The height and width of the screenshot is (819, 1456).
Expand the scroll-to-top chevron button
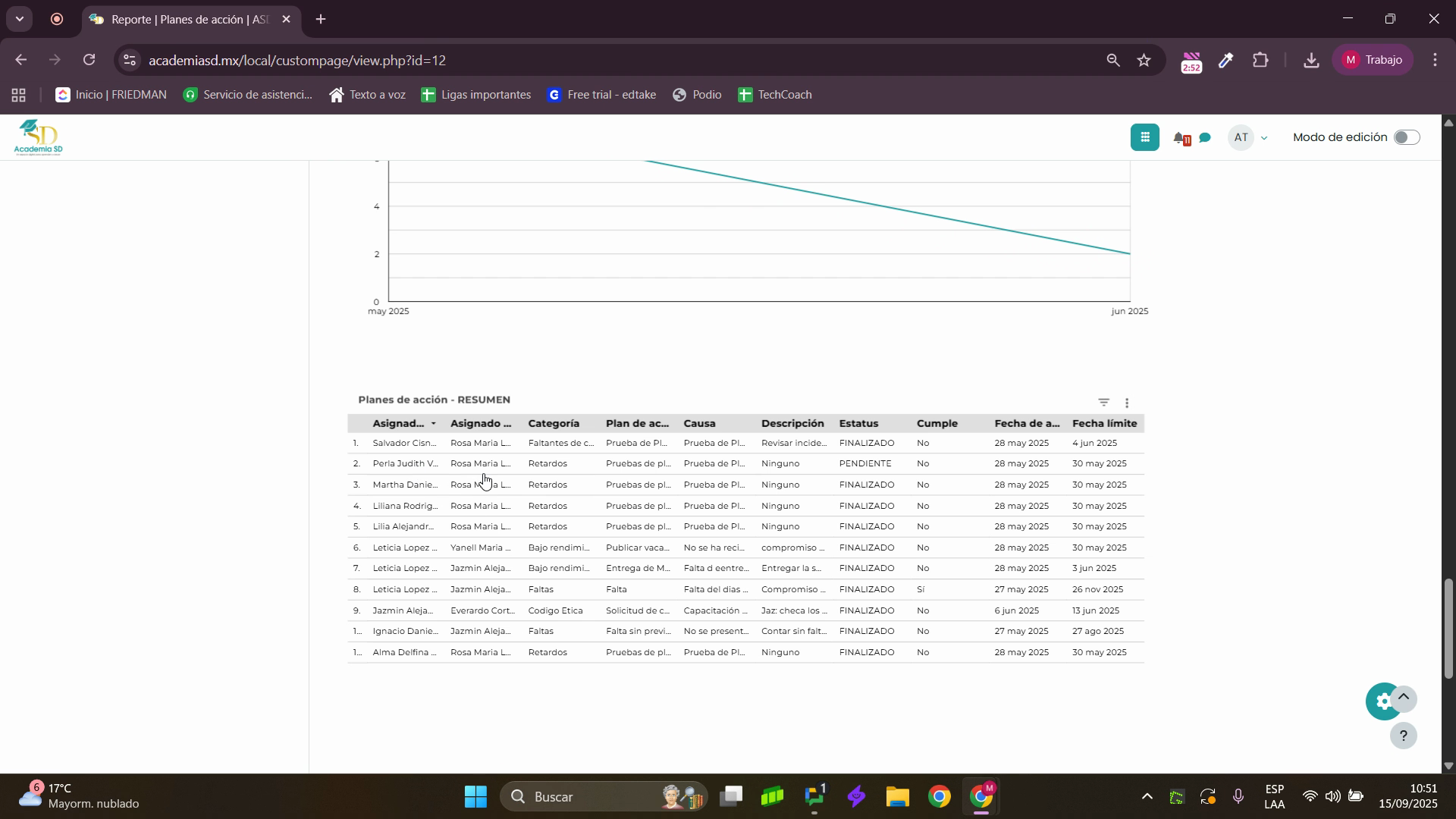pyautogui.click(x=1404, y=697)
